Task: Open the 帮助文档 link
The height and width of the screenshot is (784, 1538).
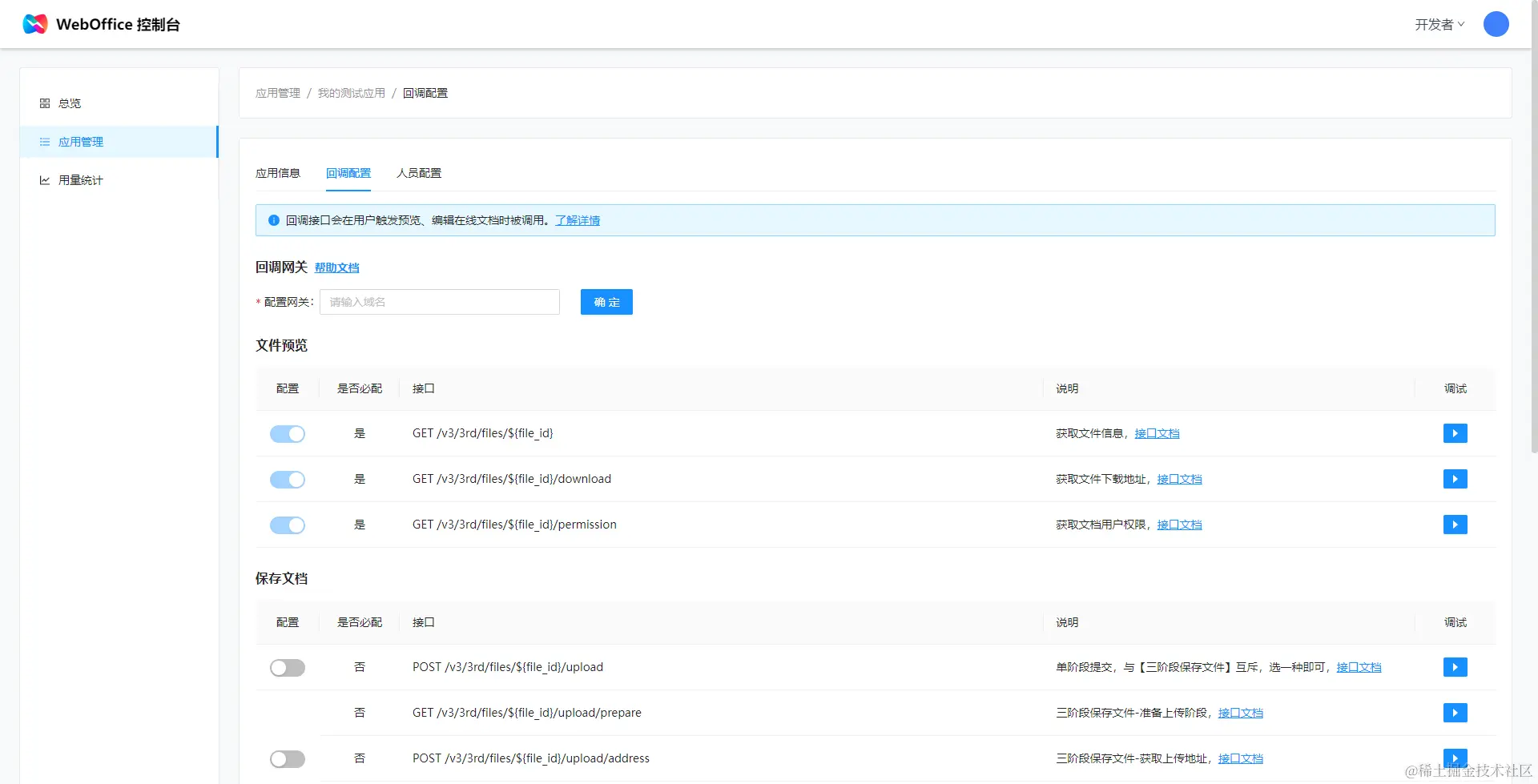Action: [336, 267]
